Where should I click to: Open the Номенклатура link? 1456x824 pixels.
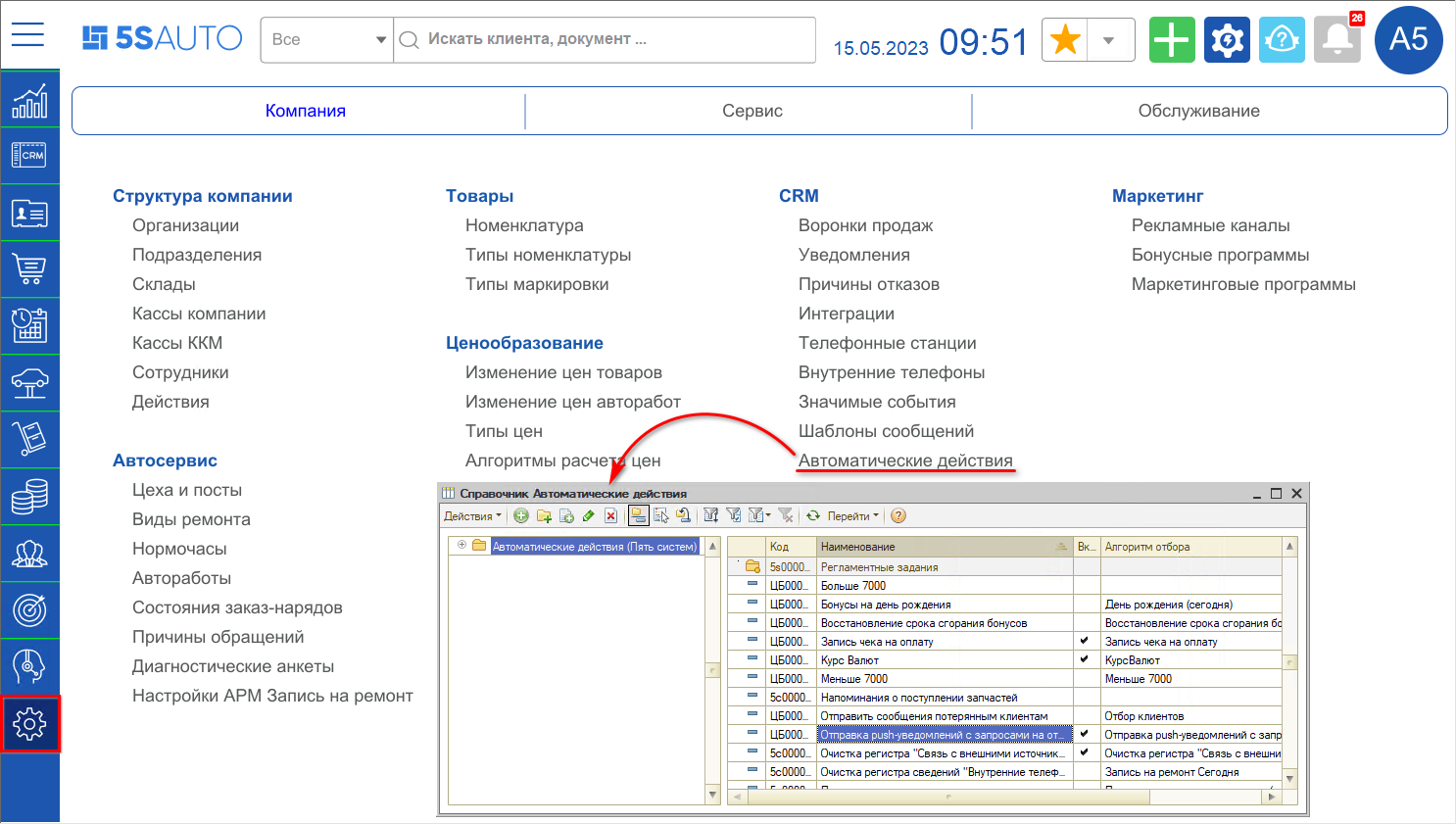point(524,225)
